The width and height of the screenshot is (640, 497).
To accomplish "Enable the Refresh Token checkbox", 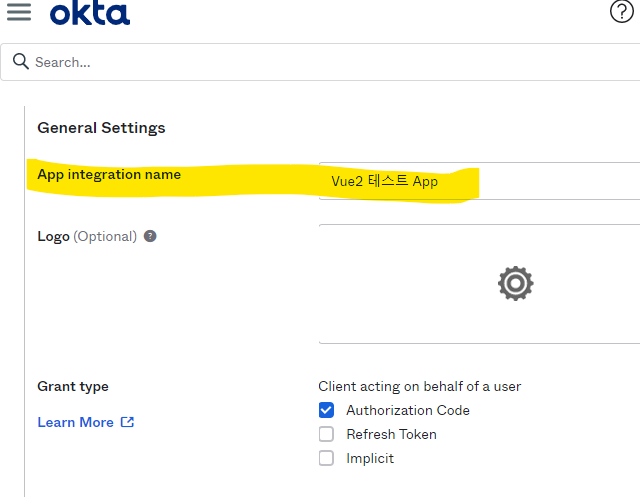I will [x=326, y=434].
